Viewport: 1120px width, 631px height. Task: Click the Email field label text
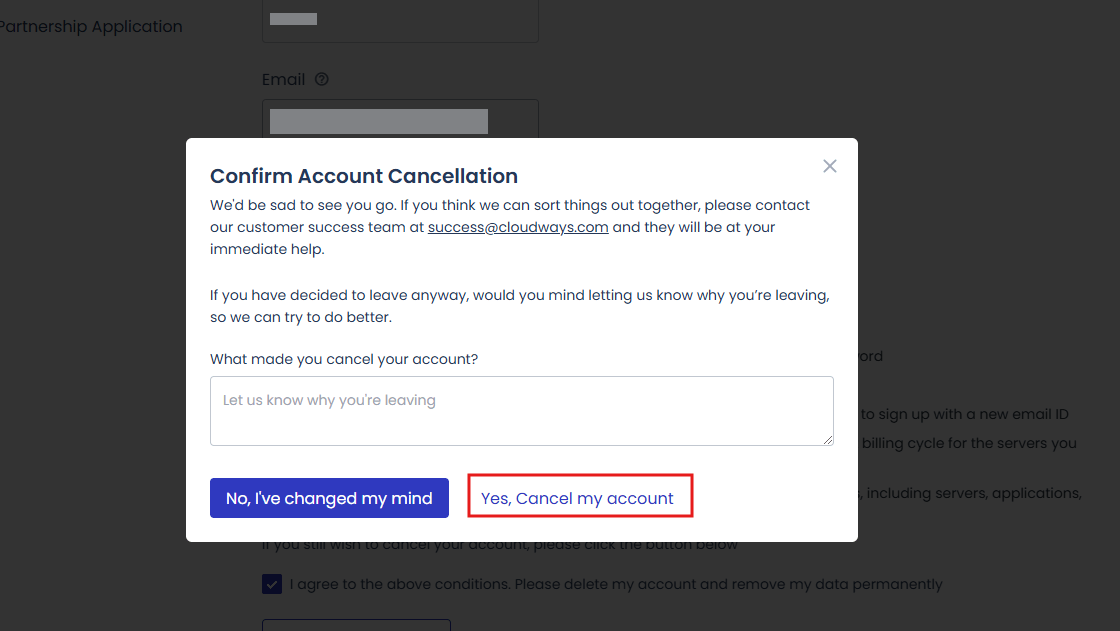pos(284,79)
